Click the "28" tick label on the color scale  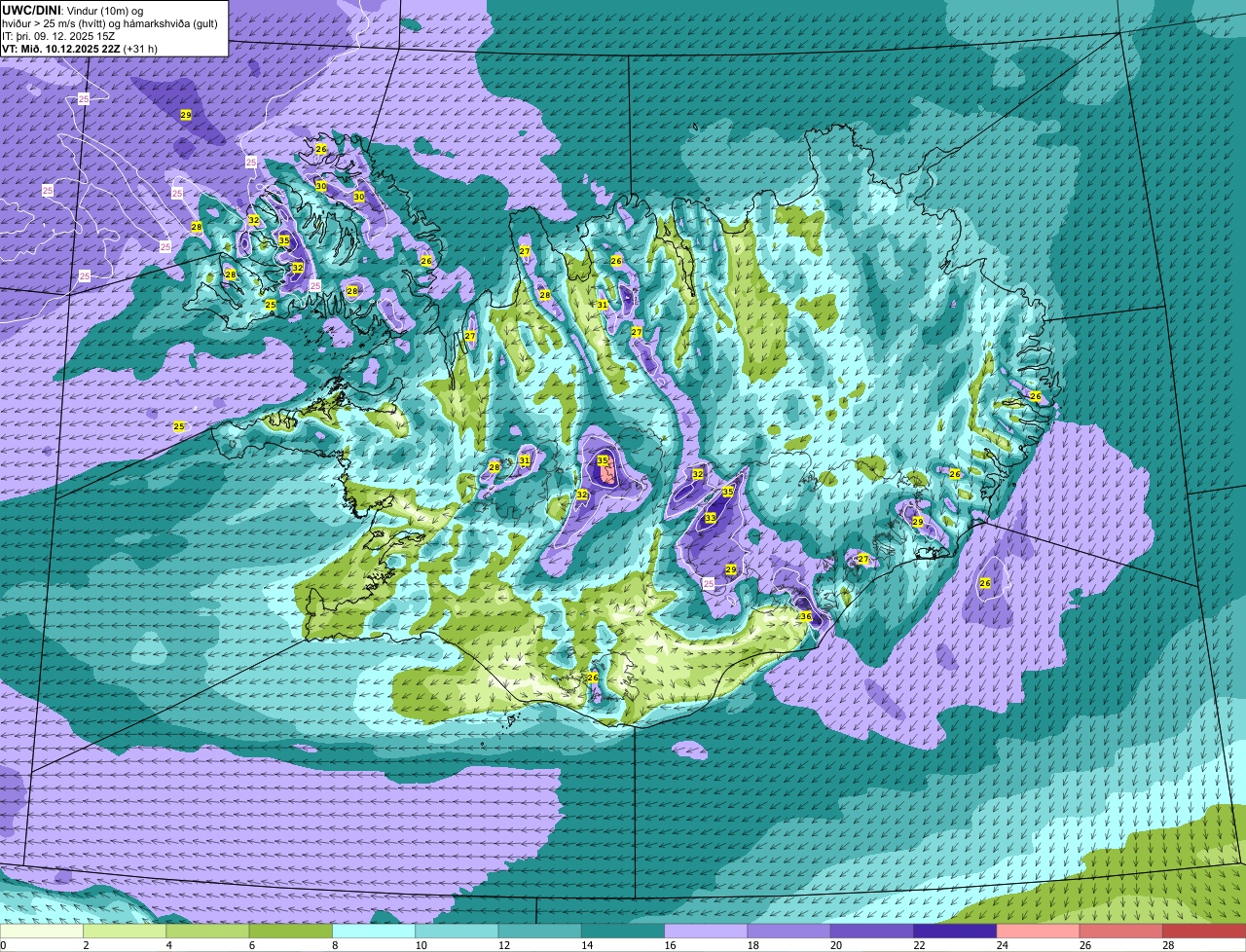(x=1167, y=945)
